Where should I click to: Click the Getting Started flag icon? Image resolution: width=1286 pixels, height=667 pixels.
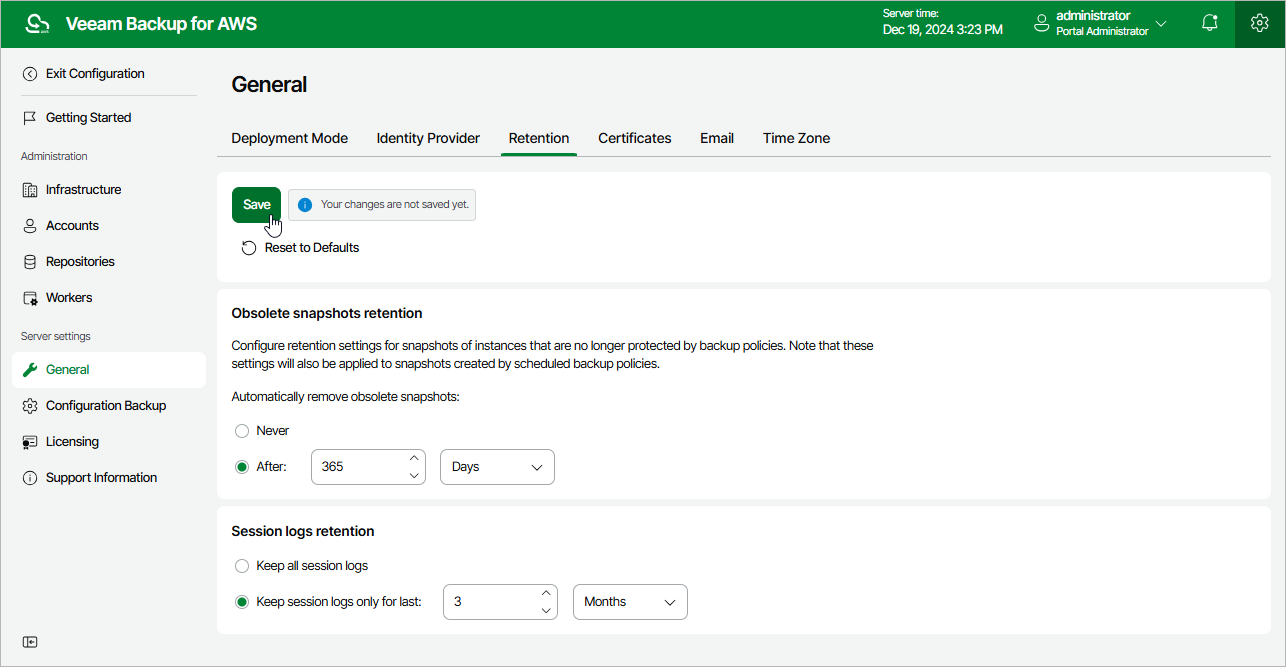(30, 118)
